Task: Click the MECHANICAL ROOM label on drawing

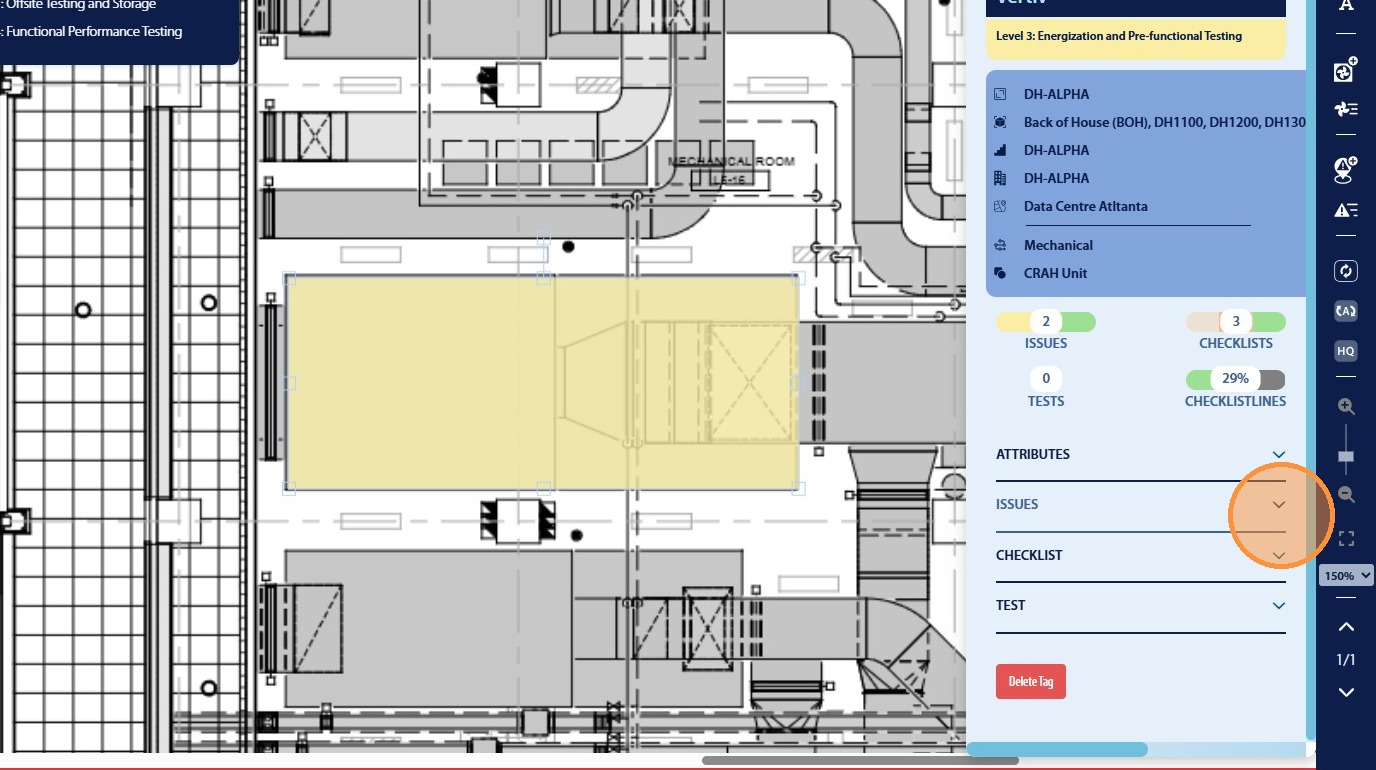Action: click(731, 161)
